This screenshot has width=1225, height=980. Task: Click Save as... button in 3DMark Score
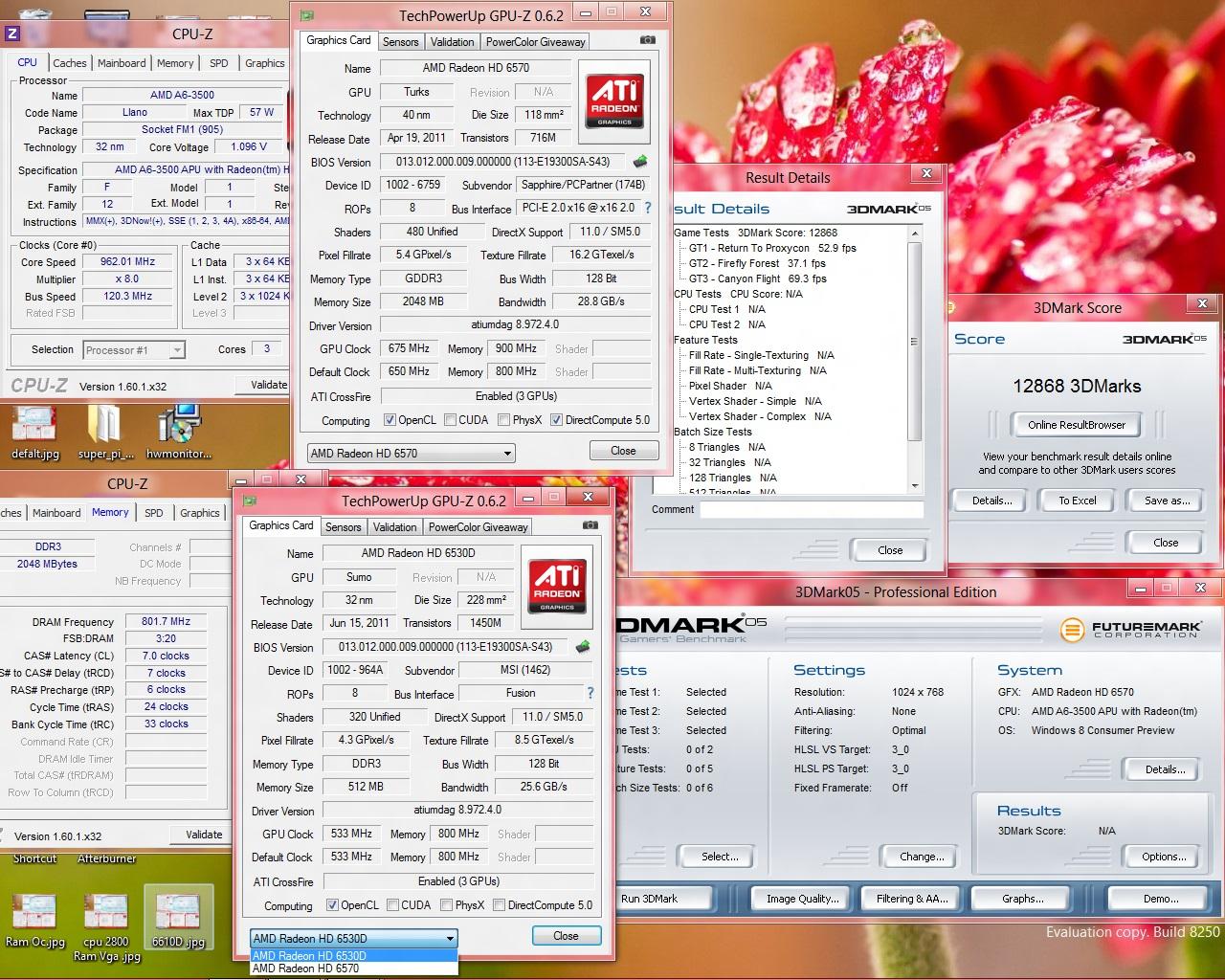click(x=1167, y=501)
